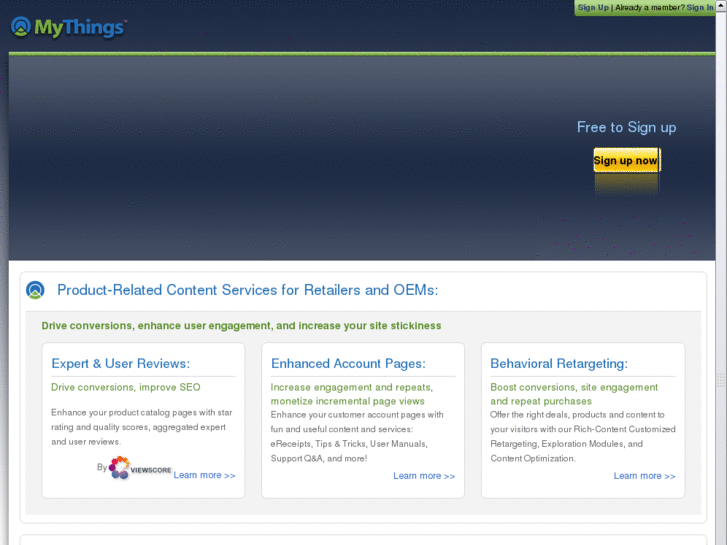
Task: Click 'Already a member?' text
Action: (650, 7)
